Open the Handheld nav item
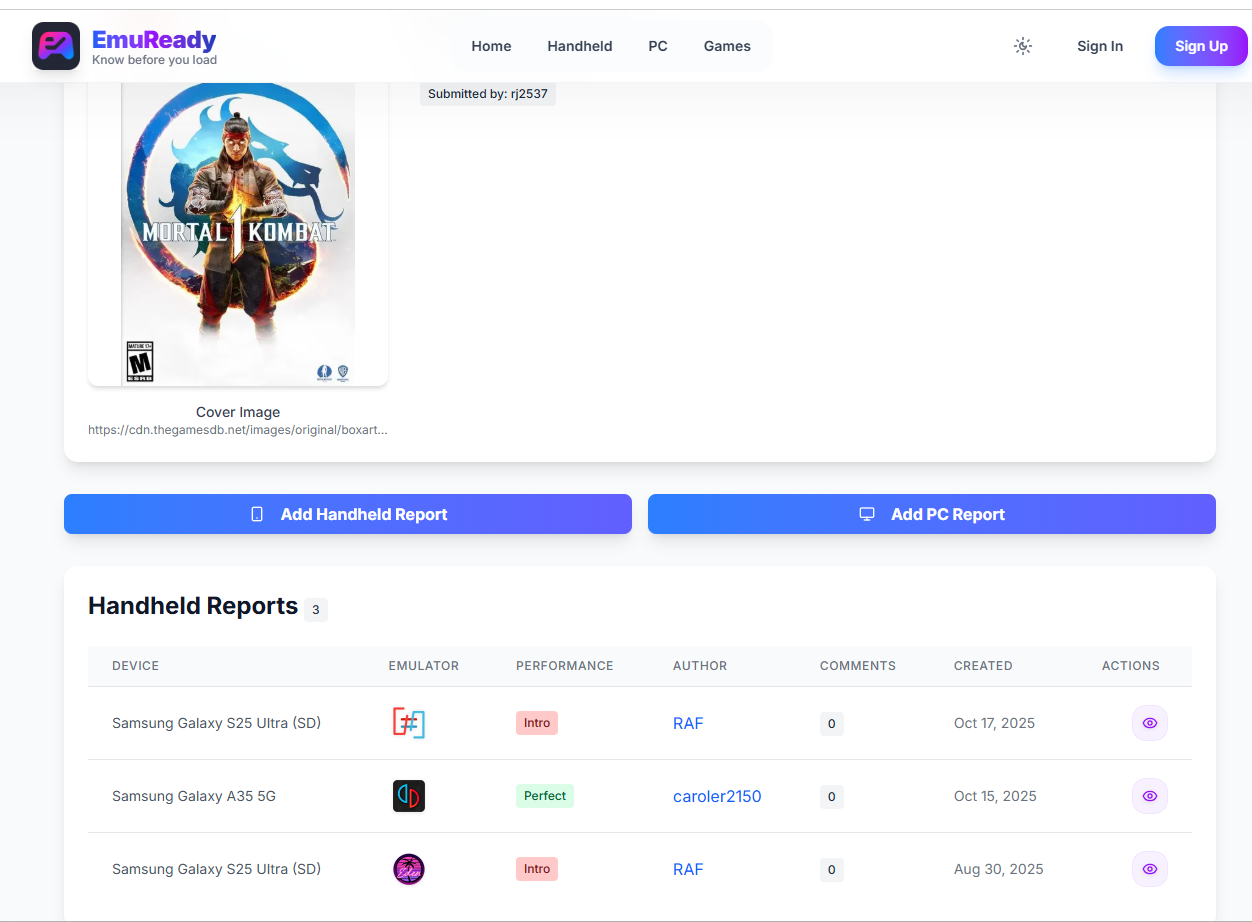Viewport: 1252px width, 922px height. (x=580, y=46)
